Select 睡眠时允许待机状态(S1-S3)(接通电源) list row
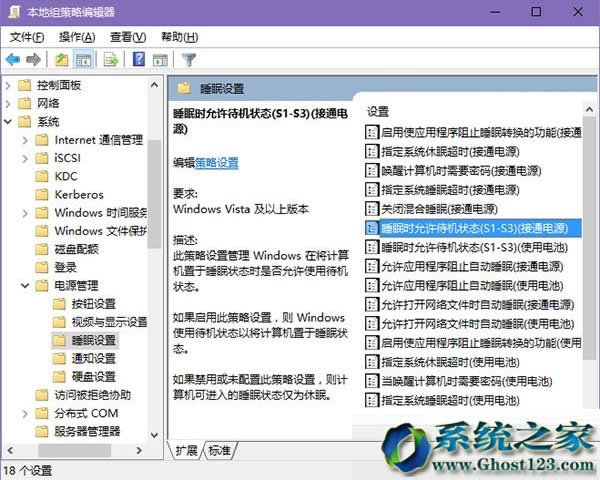 pos(473,228)
